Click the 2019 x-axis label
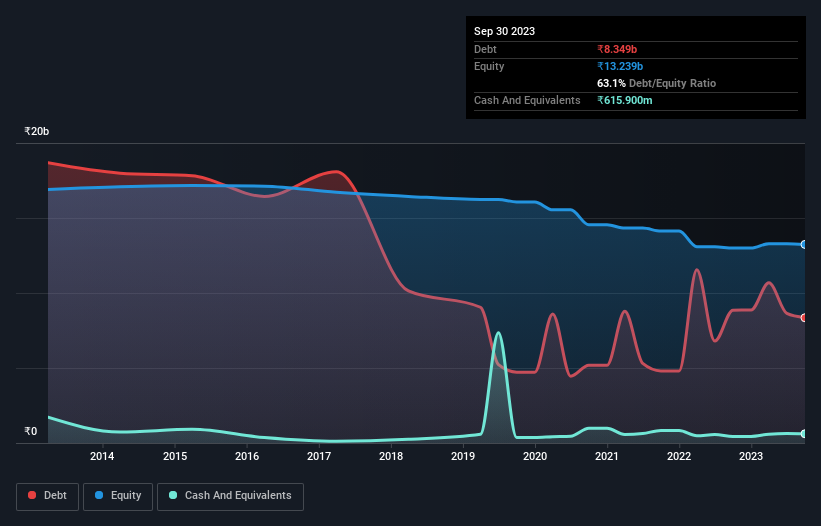This screenshot has width=821, height=526. (463, 456)
